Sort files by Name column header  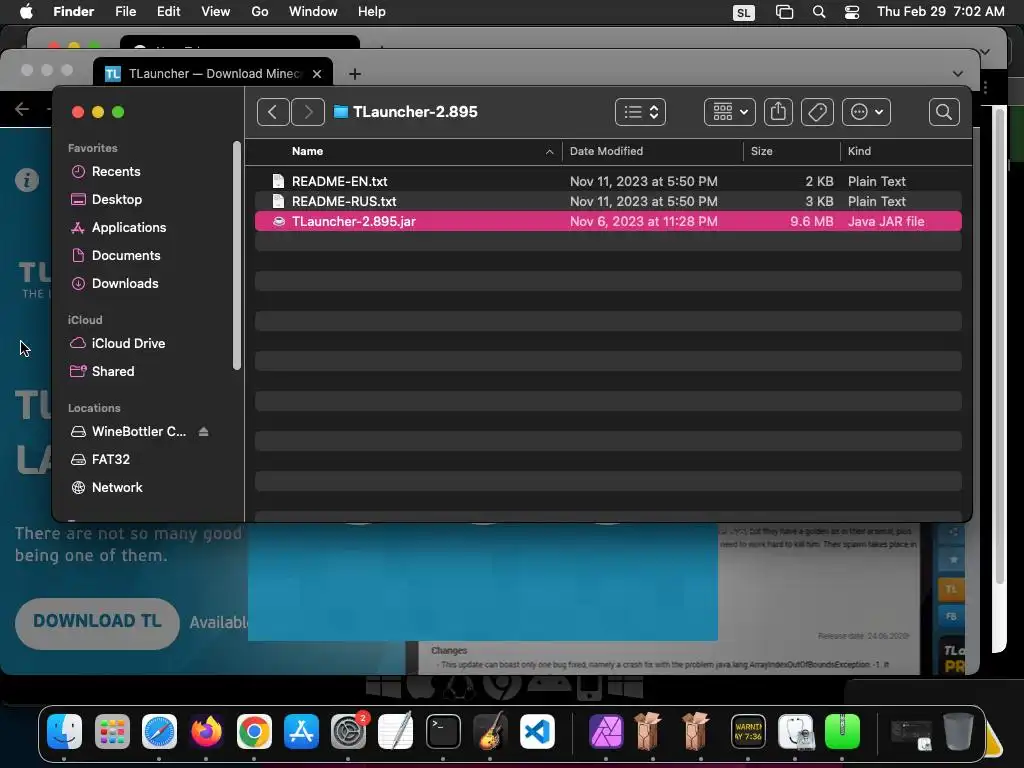[308, 151]
